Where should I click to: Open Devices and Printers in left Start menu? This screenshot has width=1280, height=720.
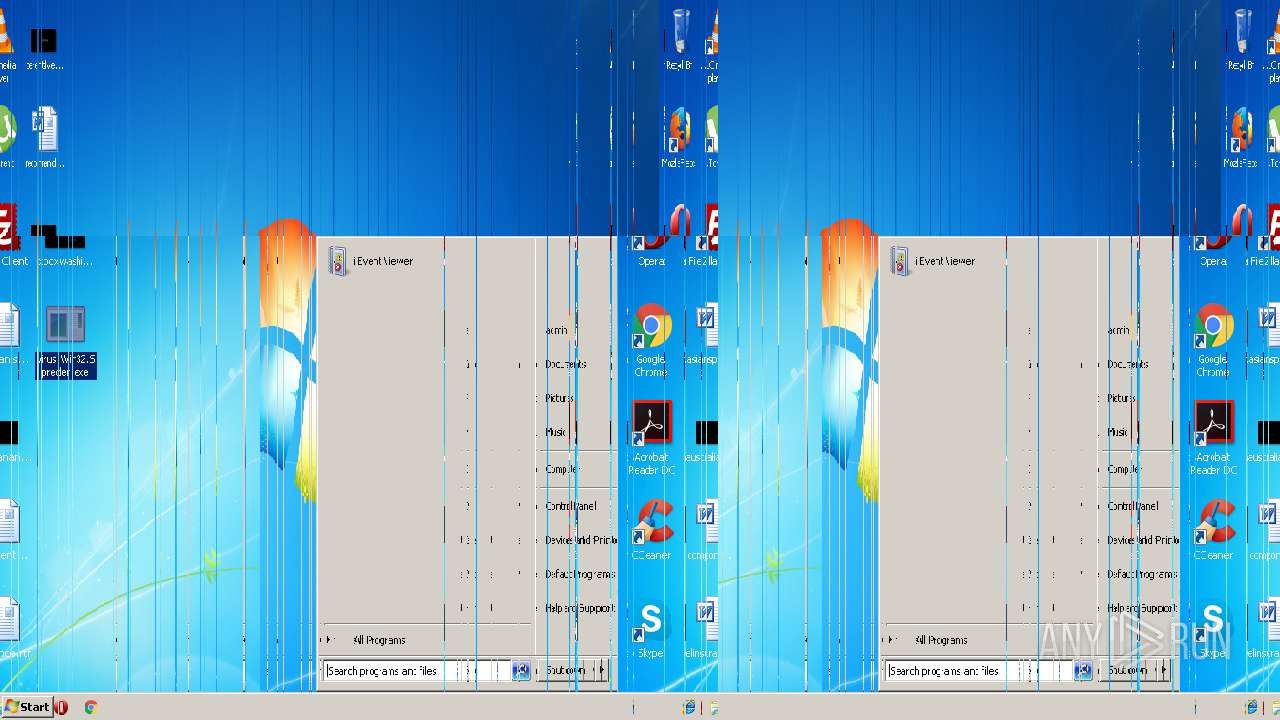click(580, 540)
